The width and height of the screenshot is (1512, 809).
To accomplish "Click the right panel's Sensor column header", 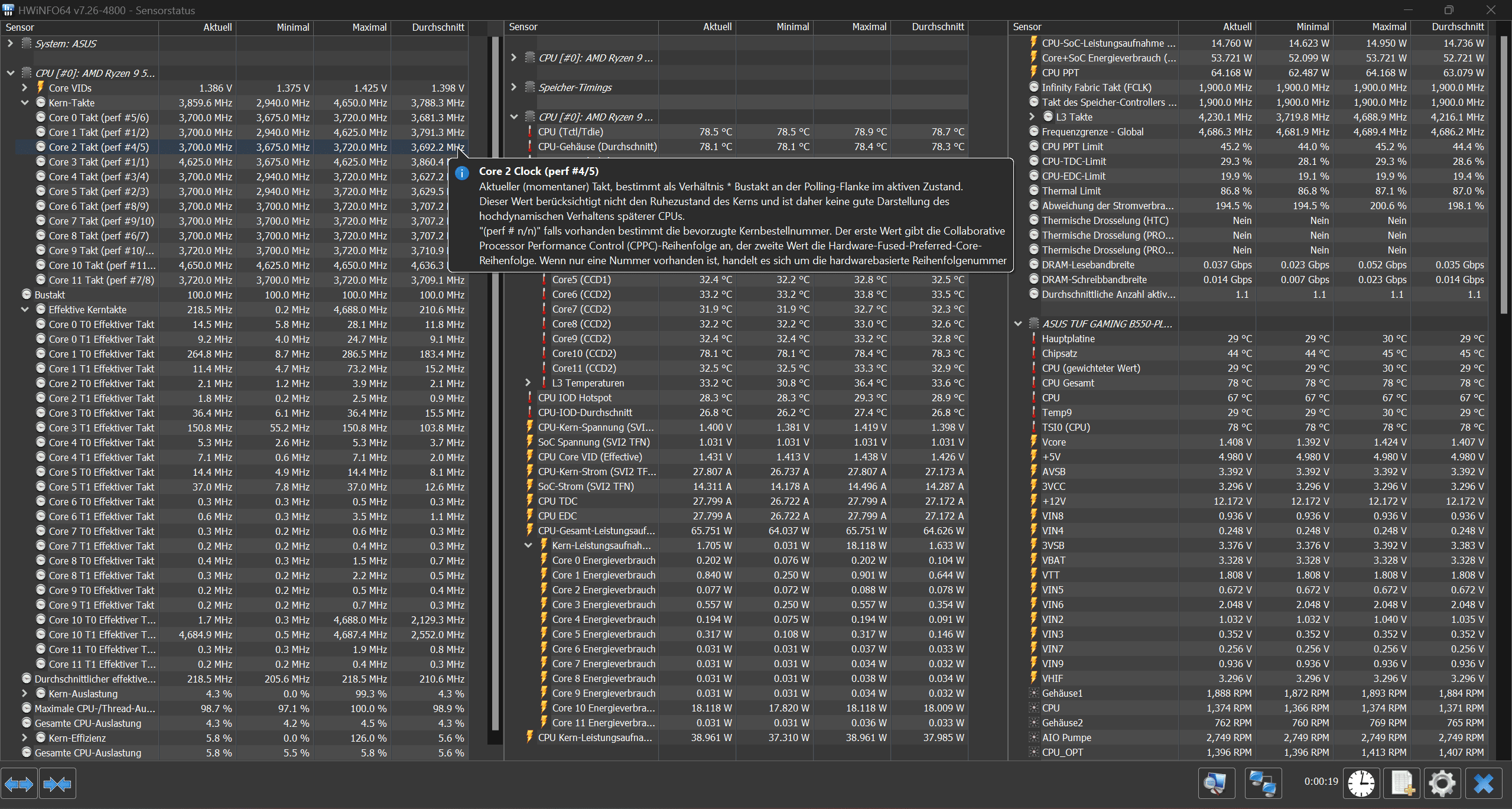I will tap(1094, 27).
